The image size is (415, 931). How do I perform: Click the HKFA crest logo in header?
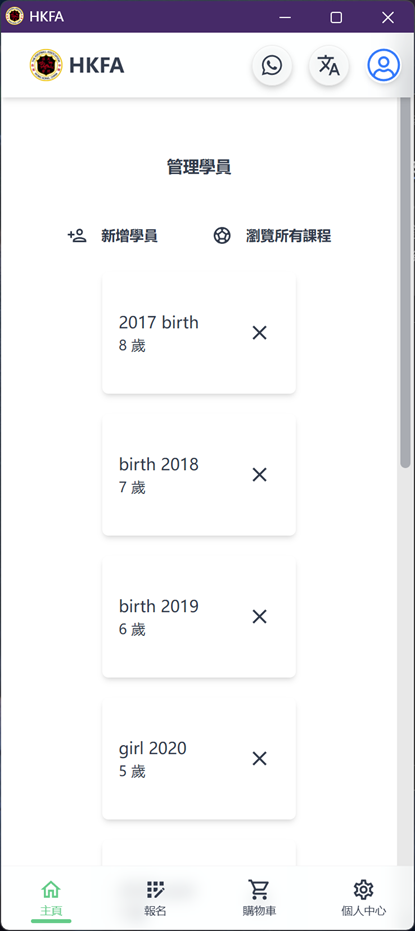[46, 65]
